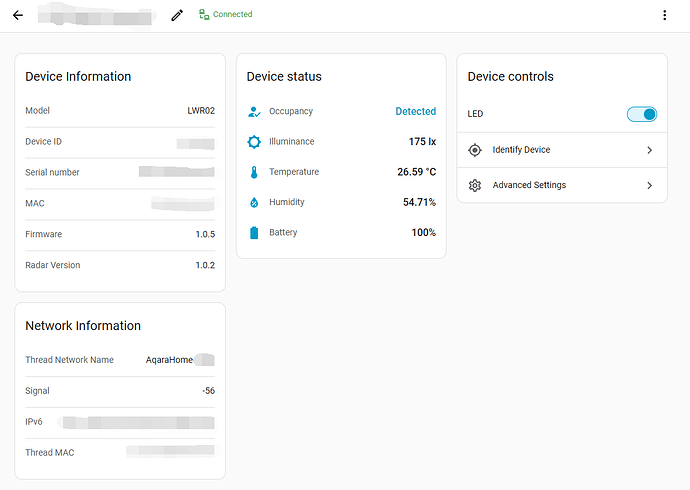Click the Serial number label
This screenshot has height=490, width=690.
[52, 172]
